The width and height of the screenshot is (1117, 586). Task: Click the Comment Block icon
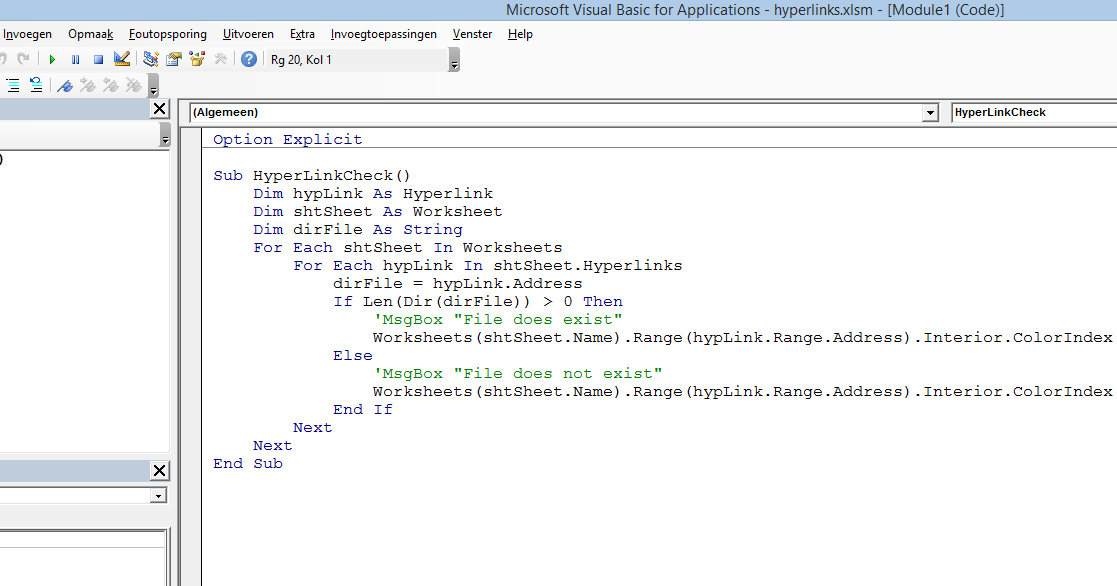coord(13,86)
